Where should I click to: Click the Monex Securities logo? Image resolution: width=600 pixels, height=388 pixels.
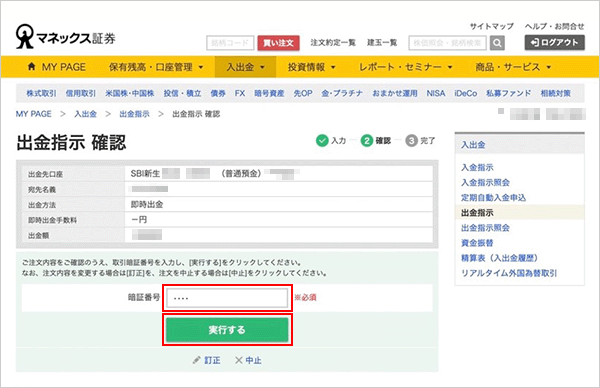click(65, 37)
